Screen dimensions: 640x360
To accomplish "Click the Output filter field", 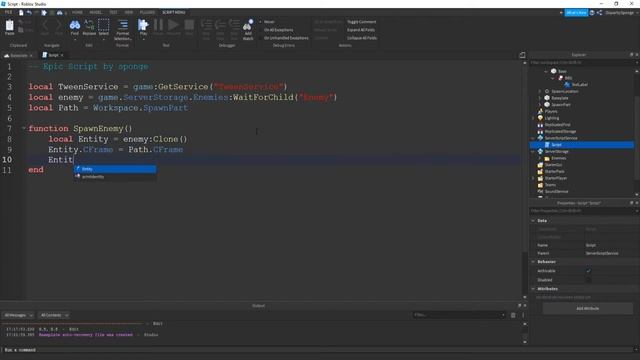I will tap(459, 315).
